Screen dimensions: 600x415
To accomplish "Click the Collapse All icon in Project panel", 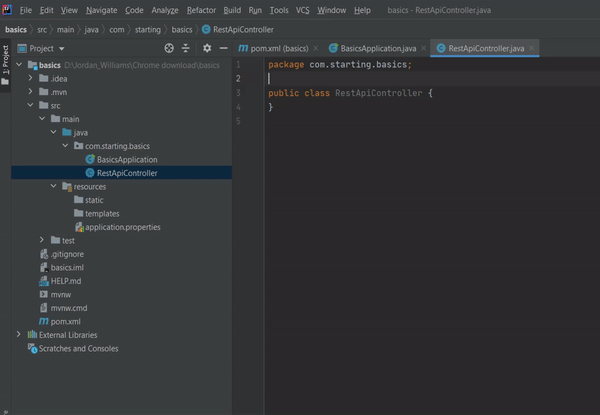I will [186, 48].
